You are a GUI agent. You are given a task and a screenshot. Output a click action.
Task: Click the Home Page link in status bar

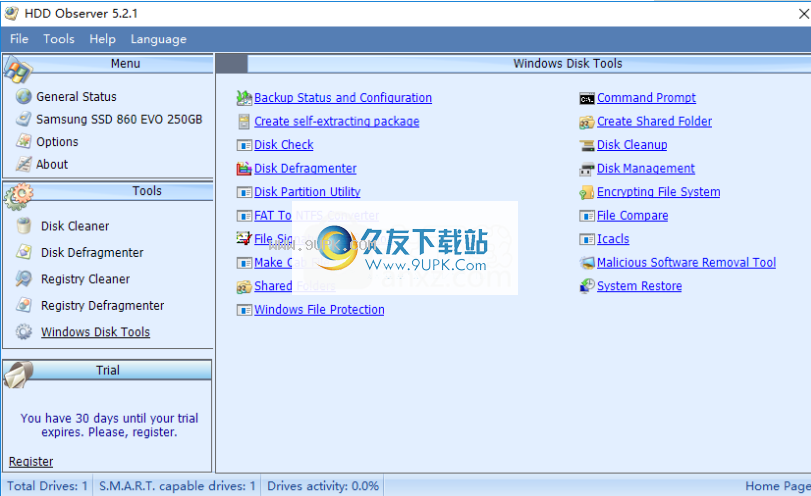tap(777, 486)
